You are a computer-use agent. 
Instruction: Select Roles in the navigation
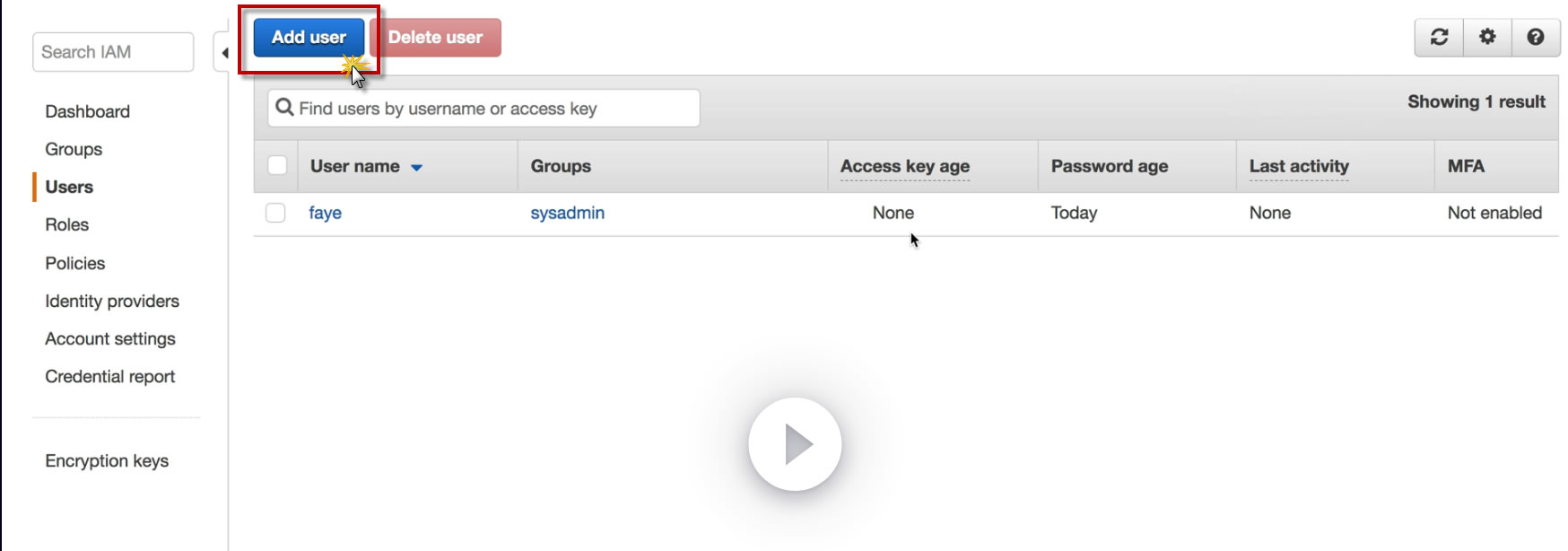tap(66, 224)
